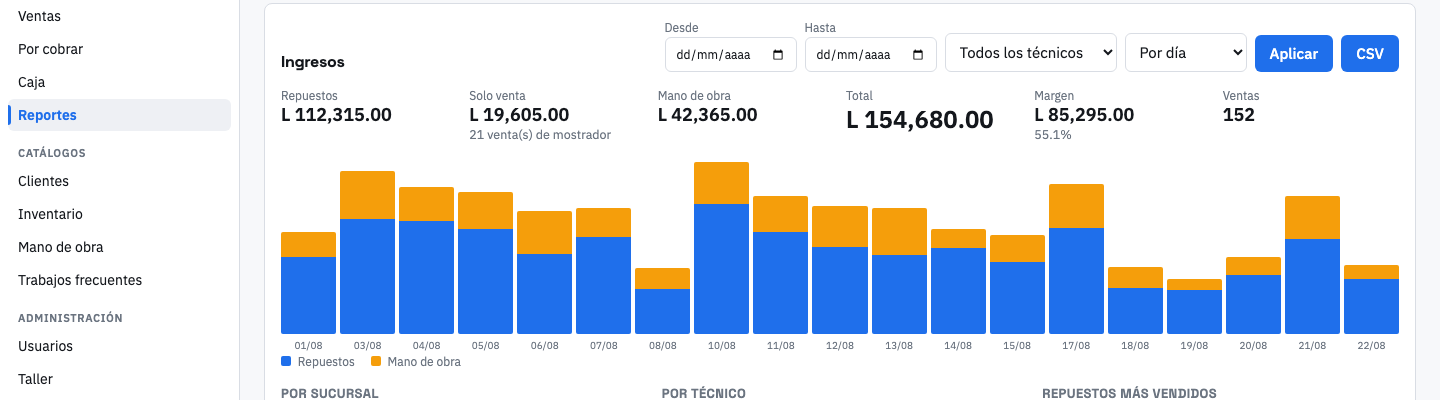This screenshot has height=400, width=1440.
Task: Click the 05/08 axis label
Action: point(485,345)
